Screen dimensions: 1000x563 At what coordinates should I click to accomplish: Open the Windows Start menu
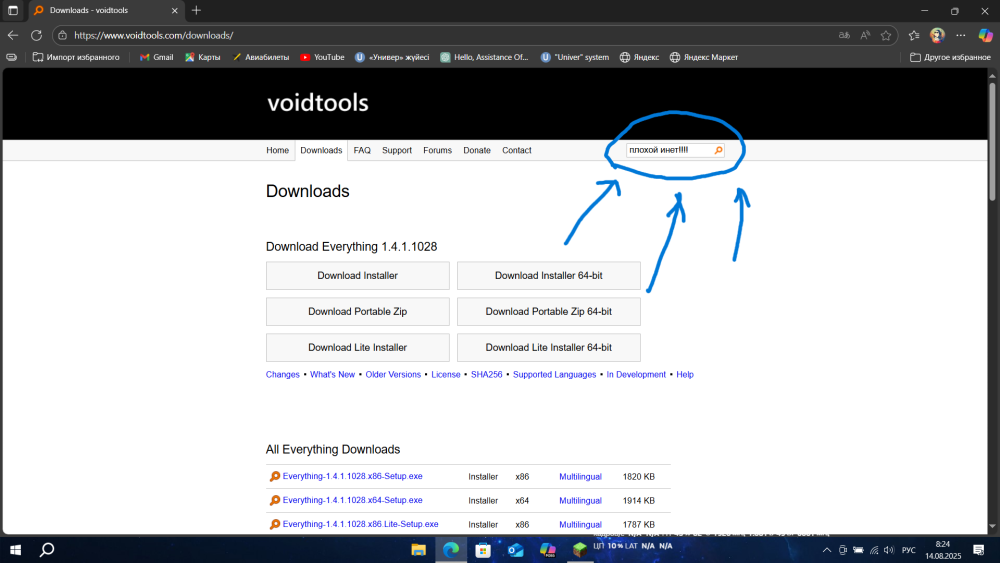click(15, 550)
